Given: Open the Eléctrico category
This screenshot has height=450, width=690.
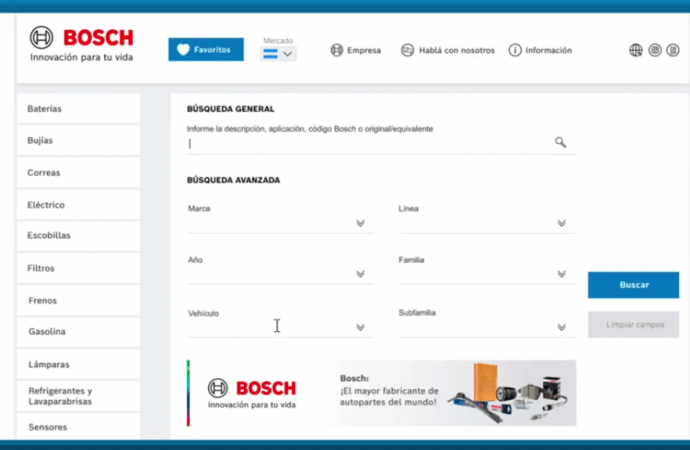Looking at the screenshot, I should coord(78,205).
